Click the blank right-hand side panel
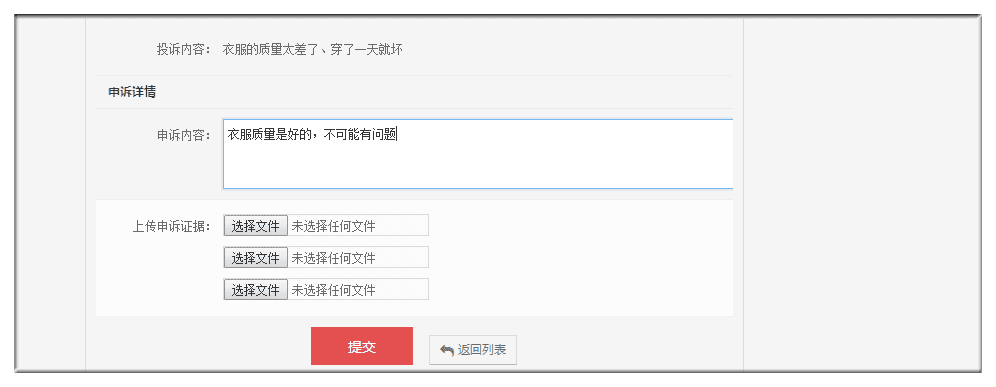Screen dimensions: 996x387 pos(861,193)
